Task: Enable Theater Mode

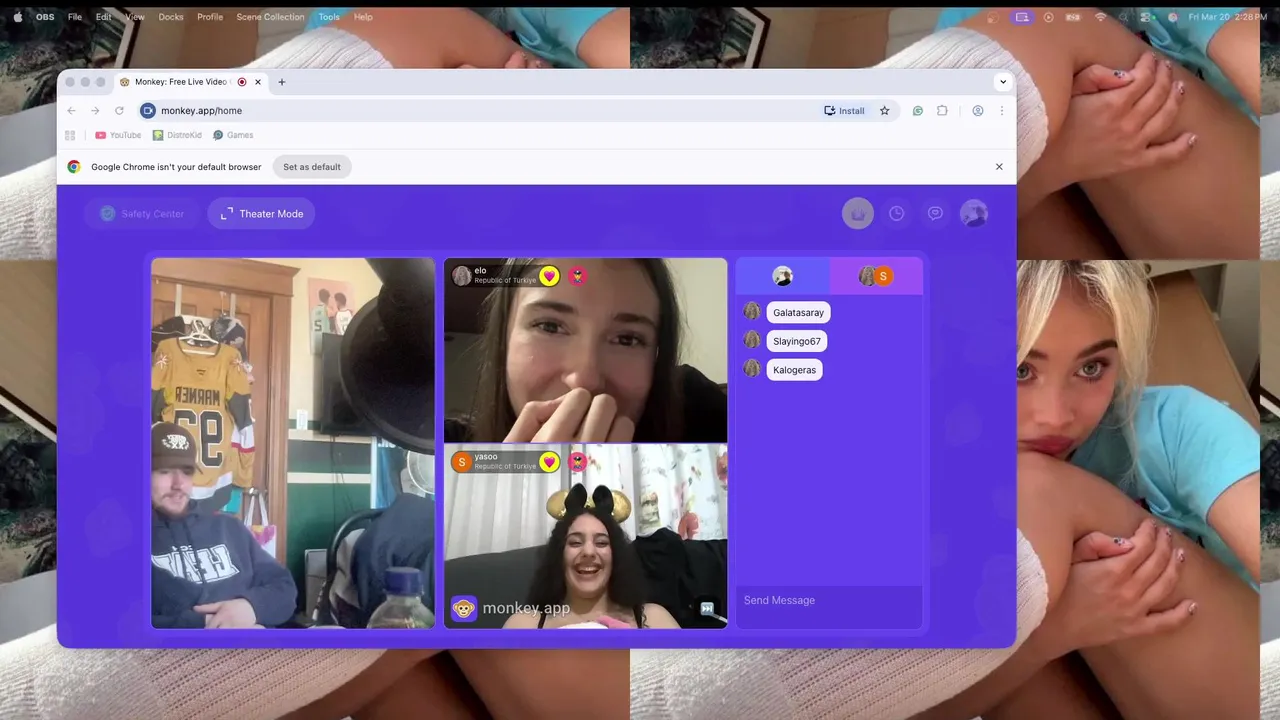Action: pos(261,214)
